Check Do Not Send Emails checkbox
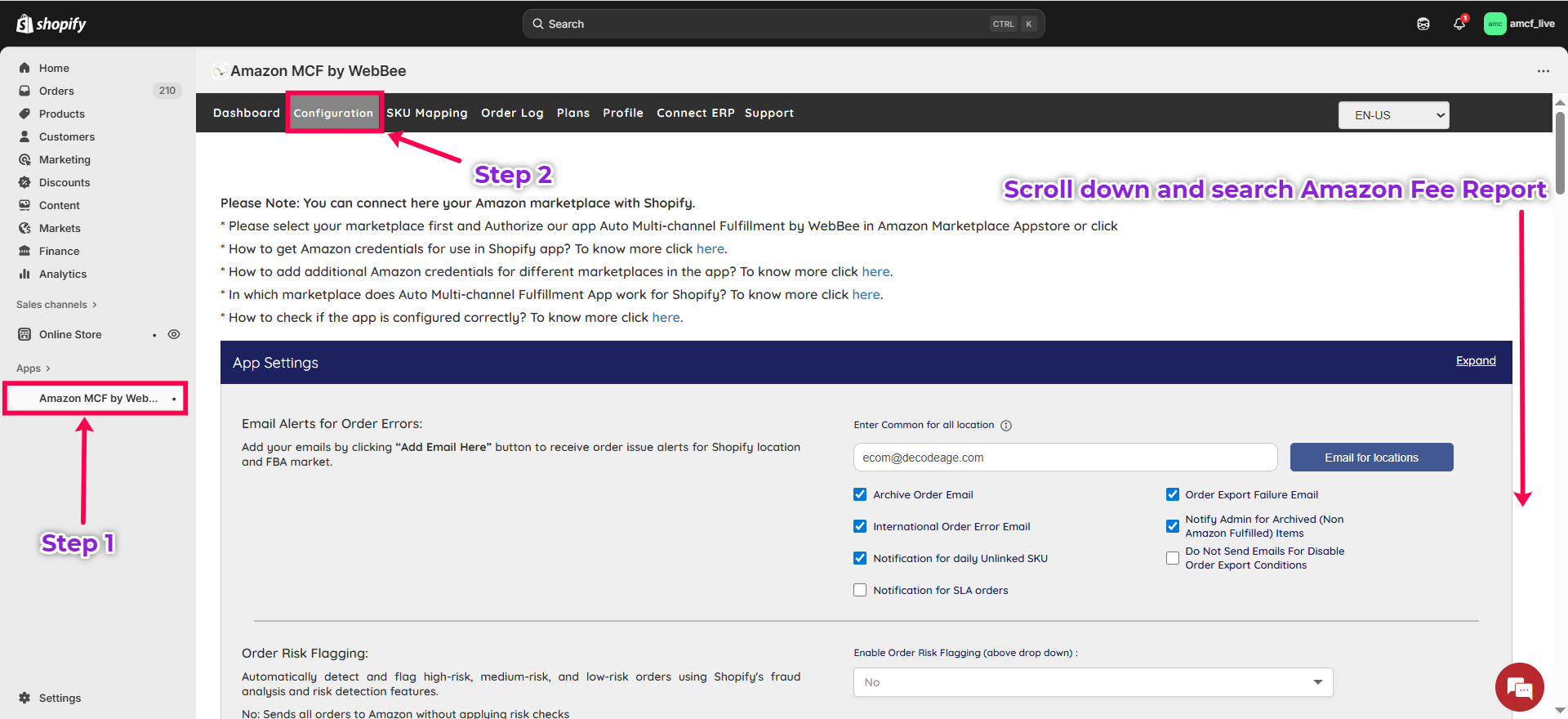Screen dimensions: 1568x719 tap(1173, 558)
